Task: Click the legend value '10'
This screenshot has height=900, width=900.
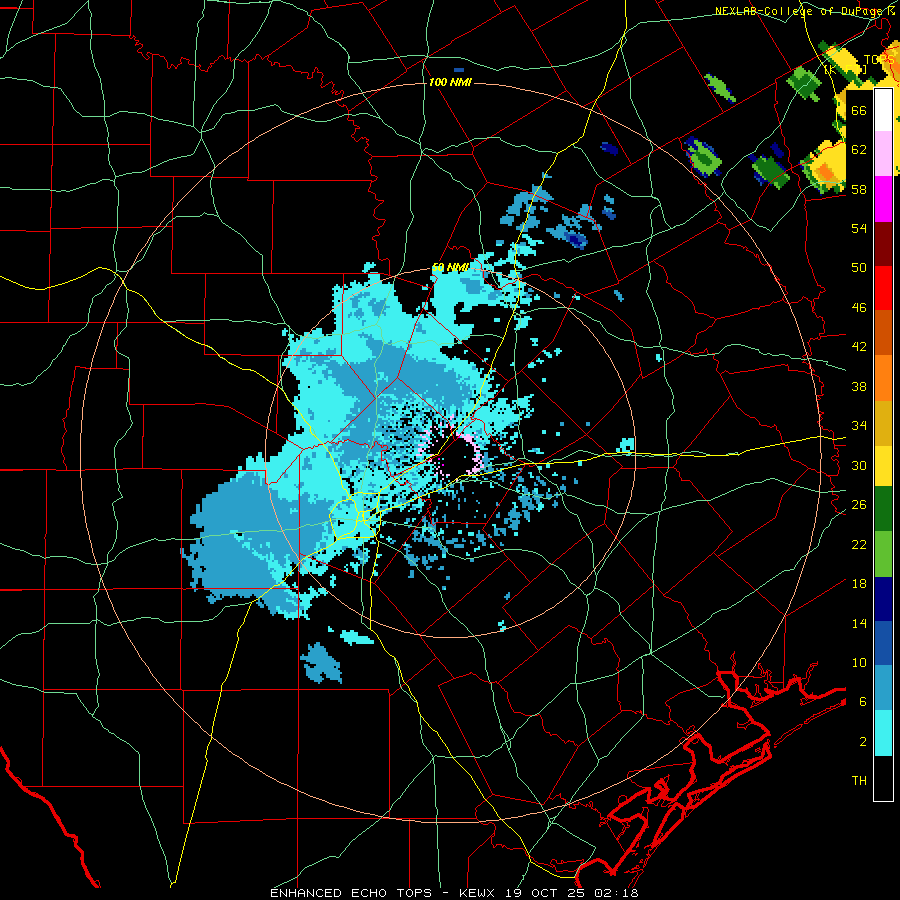Action: pyautogui.click(x=859, y=662)
